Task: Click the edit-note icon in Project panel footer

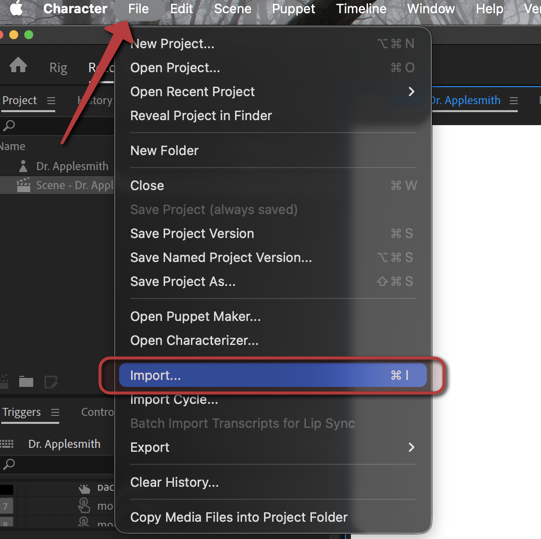Action: [x=51, y=382]
